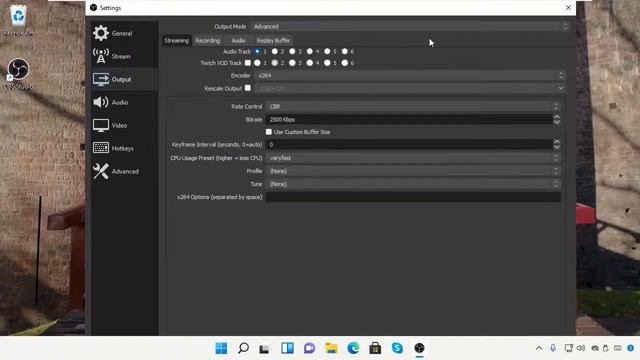Select Audio Track 5 radio button

click(x=327, y=51)
